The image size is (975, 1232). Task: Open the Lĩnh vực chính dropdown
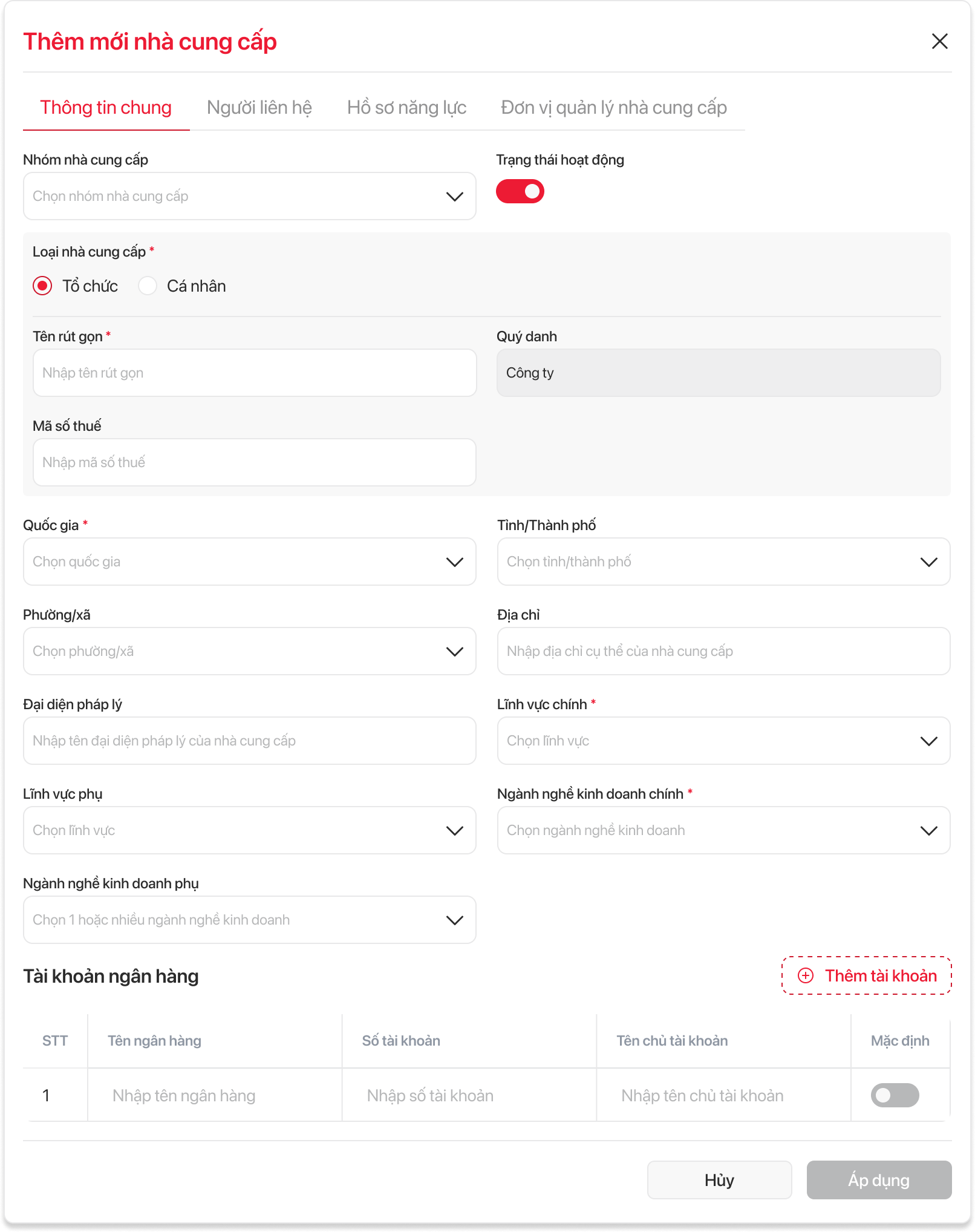coord(723,741)
